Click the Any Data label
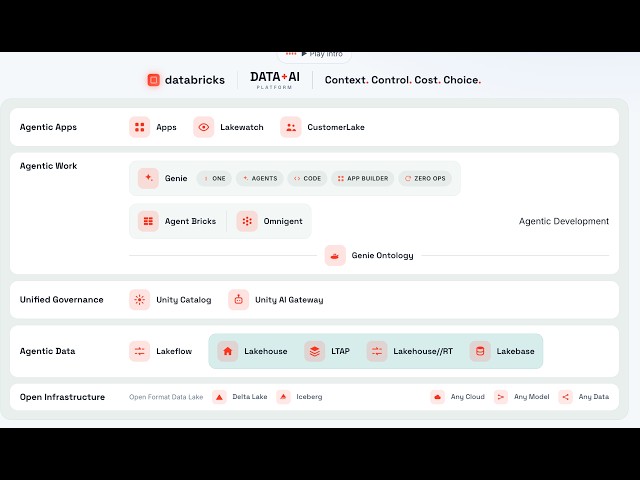 (x=594, y=397)
